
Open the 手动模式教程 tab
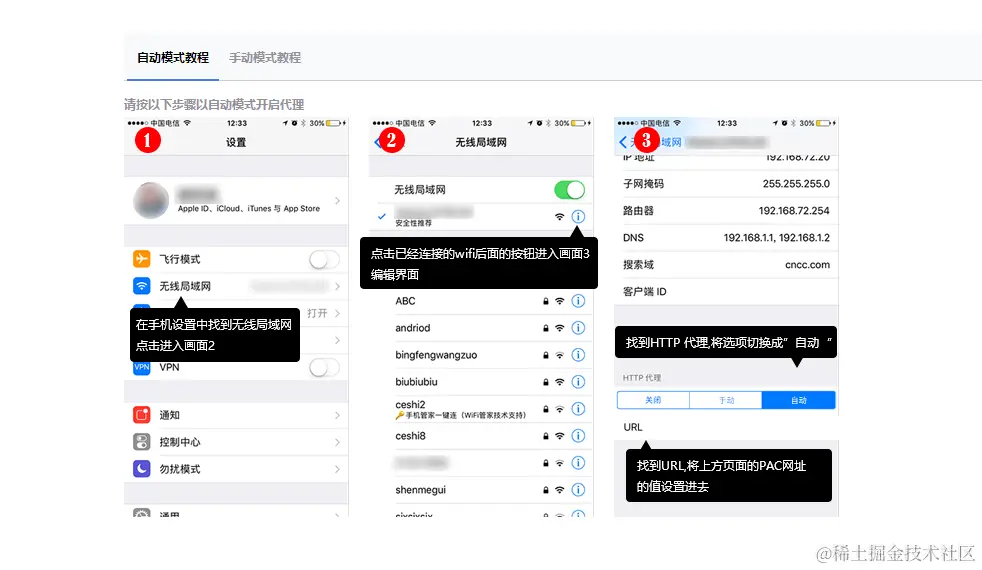[x=265, y=58]
